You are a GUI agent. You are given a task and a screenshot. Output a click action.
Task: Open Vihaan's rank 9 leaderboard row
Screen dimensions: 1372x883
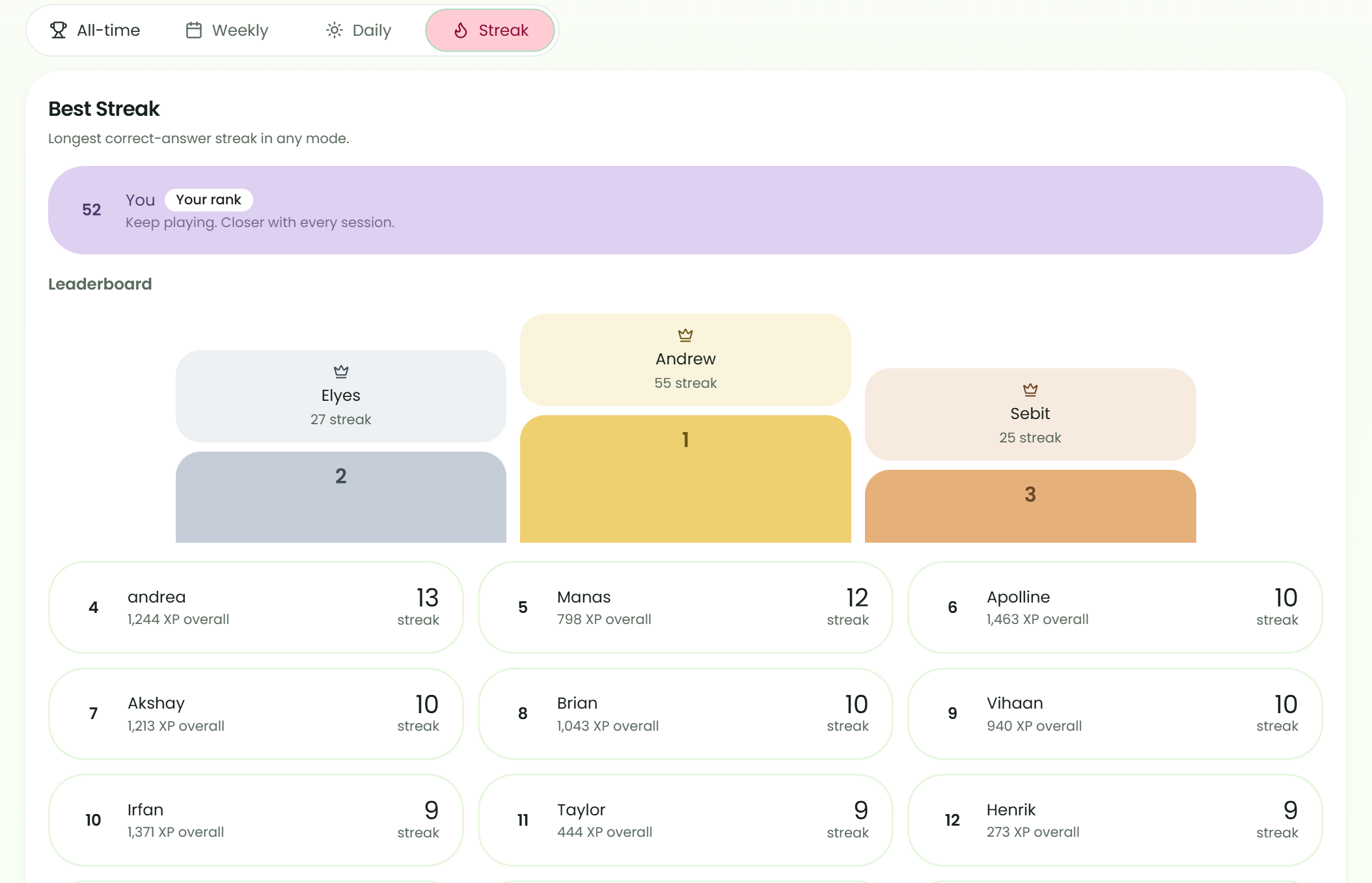(x=1115, y=714)
